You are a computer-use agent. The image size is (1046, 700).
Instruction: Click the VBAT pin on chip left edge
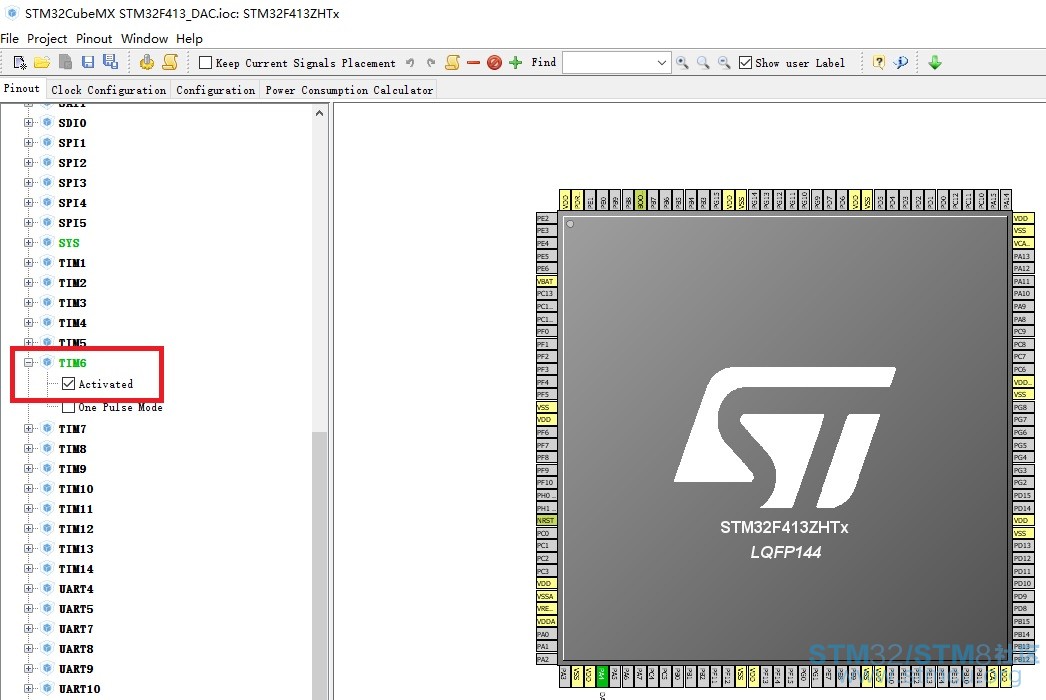pyautogui.click(x=546, y=281)
